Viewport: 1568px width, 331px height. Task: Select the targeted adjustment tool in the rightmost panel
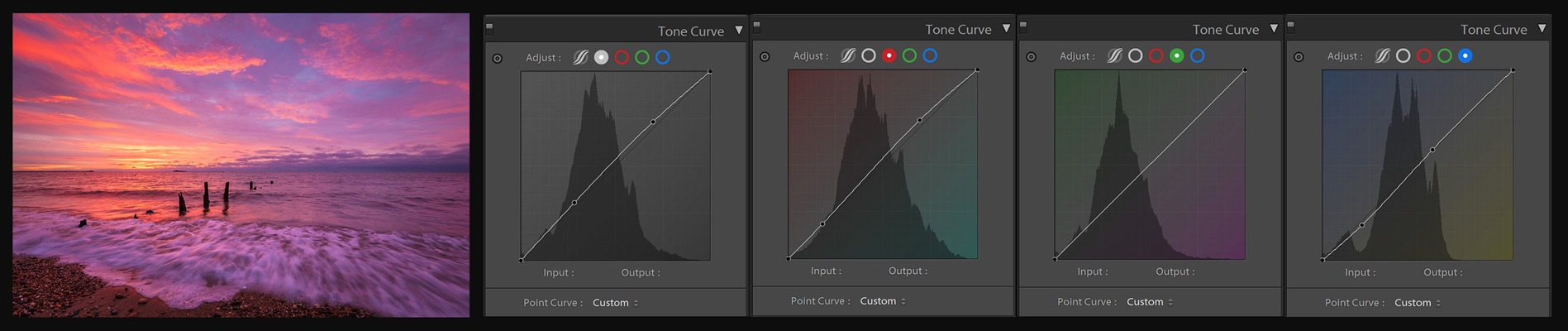point(1299,57)
